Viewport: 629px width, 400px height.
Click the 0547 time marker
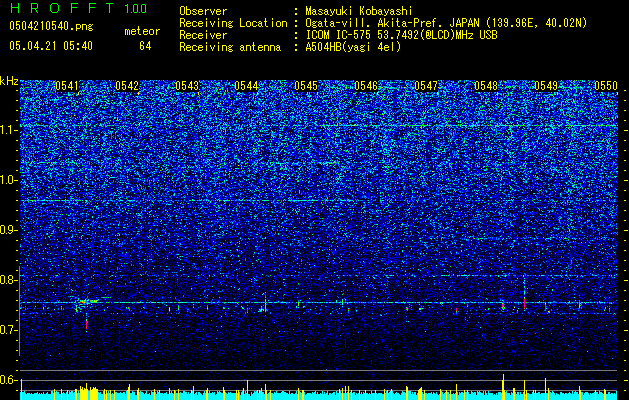(x=426, y=86)
